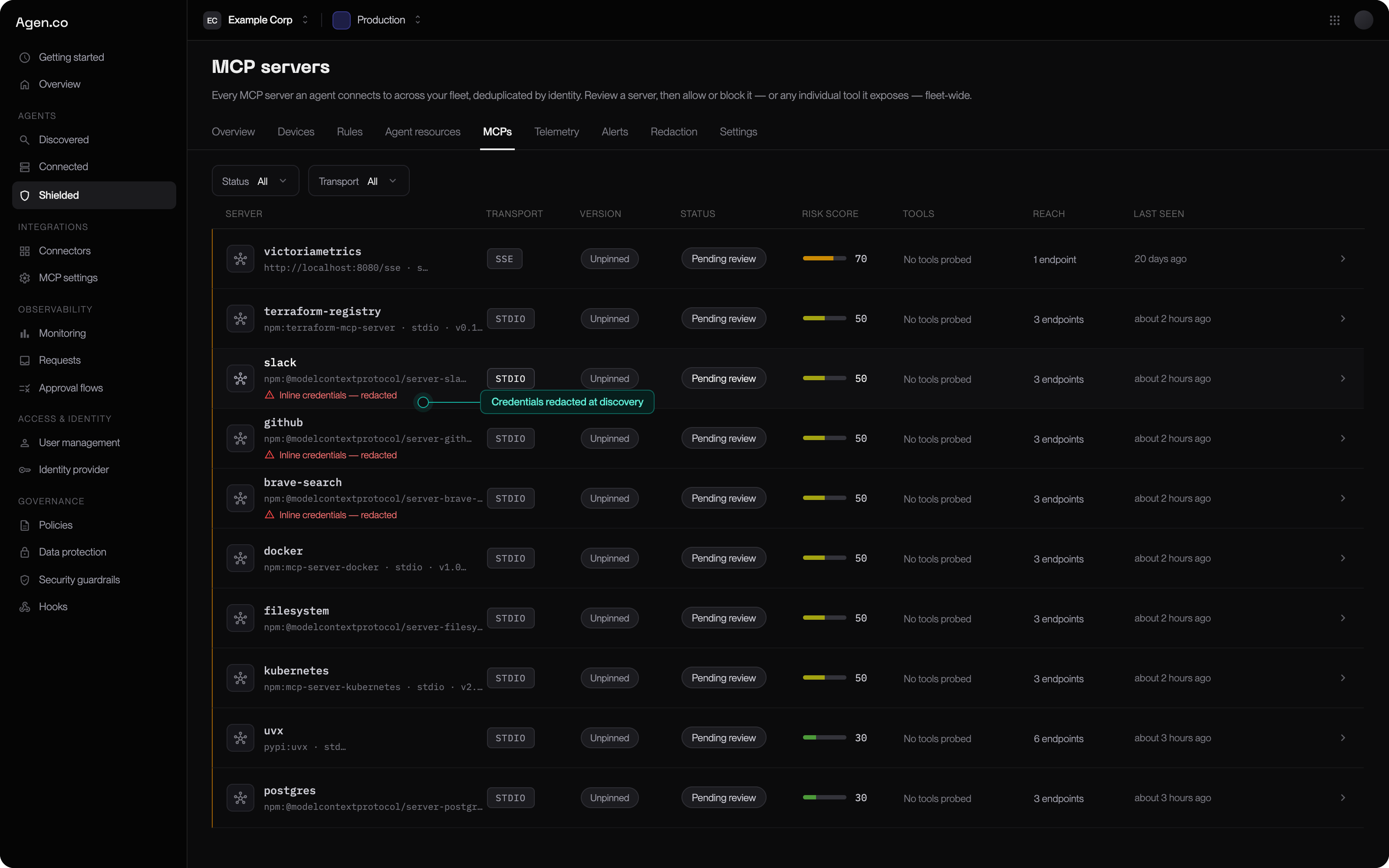Click the Connectors grid icon
The height and width of the screenshot is (868, 1389).
coord(25,251)
